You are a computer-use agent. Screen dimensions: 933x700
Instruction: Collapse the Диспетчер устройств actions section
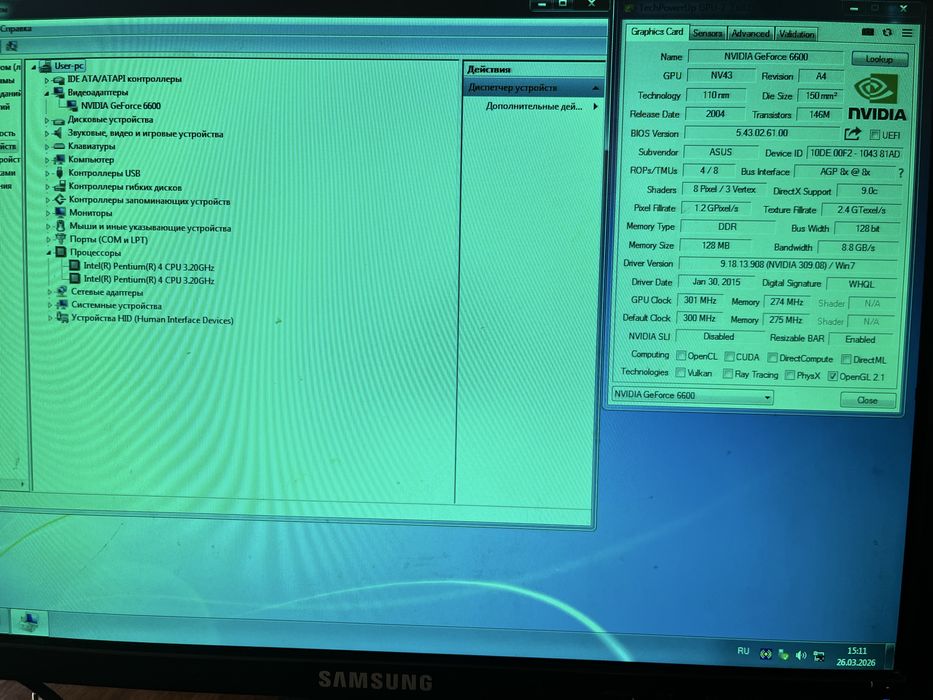(596, 89)
